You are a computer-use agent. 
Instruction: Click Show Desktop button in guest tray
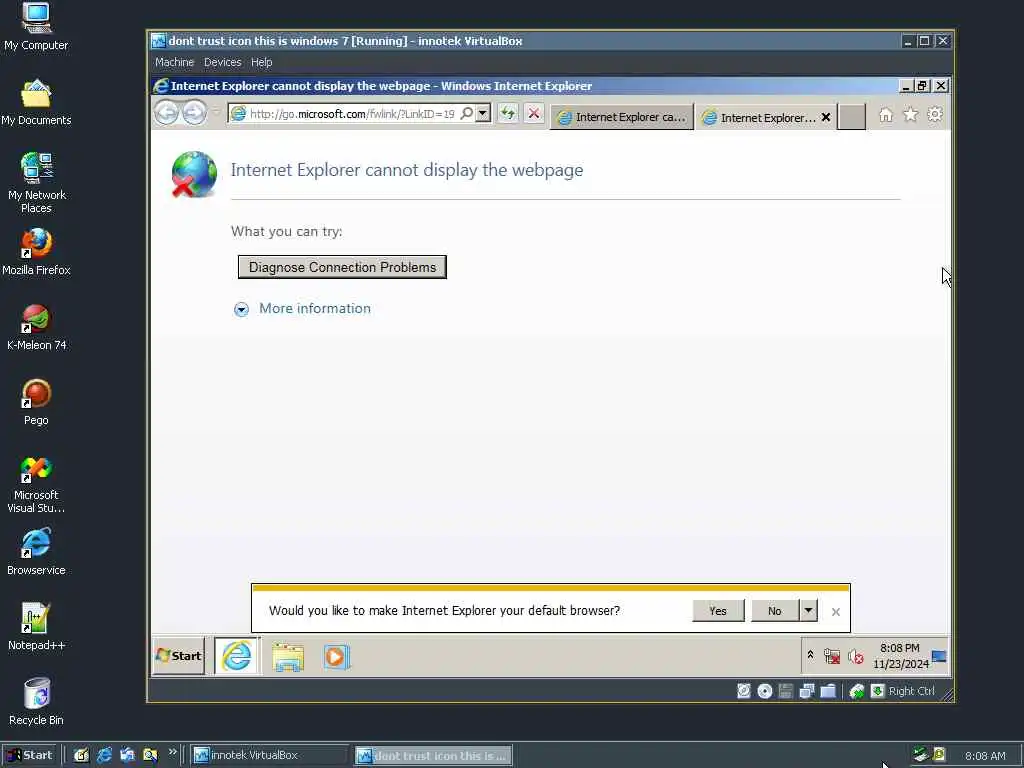939,656
